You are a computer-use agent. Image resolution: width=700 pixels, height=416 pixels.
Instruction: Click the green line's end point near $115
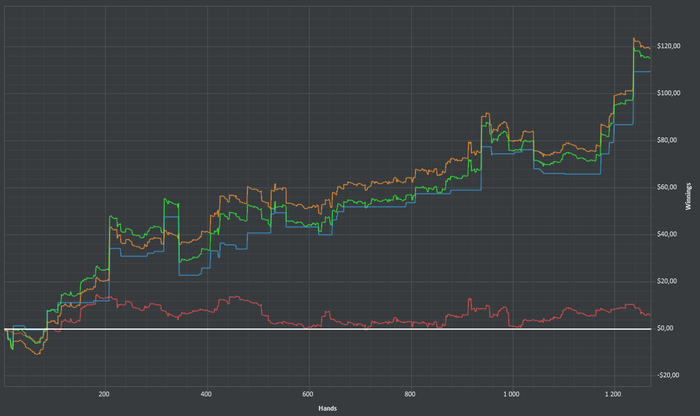(650, 58)
